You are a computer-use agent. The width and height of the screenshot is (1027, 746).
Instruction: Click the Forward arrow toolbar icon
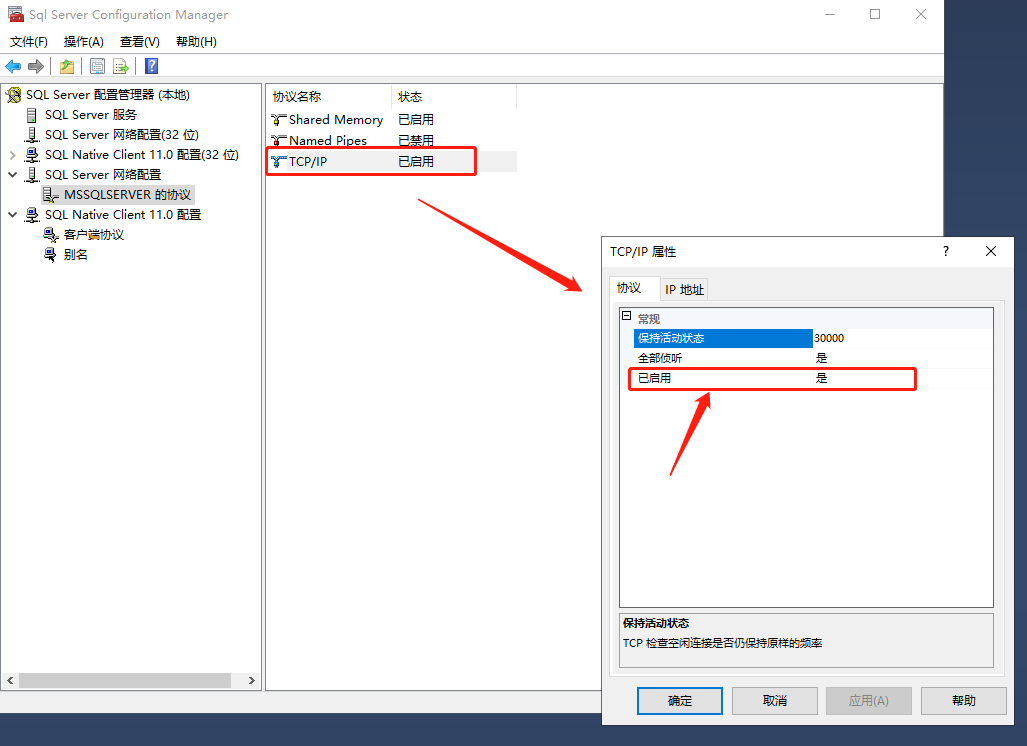36,66
